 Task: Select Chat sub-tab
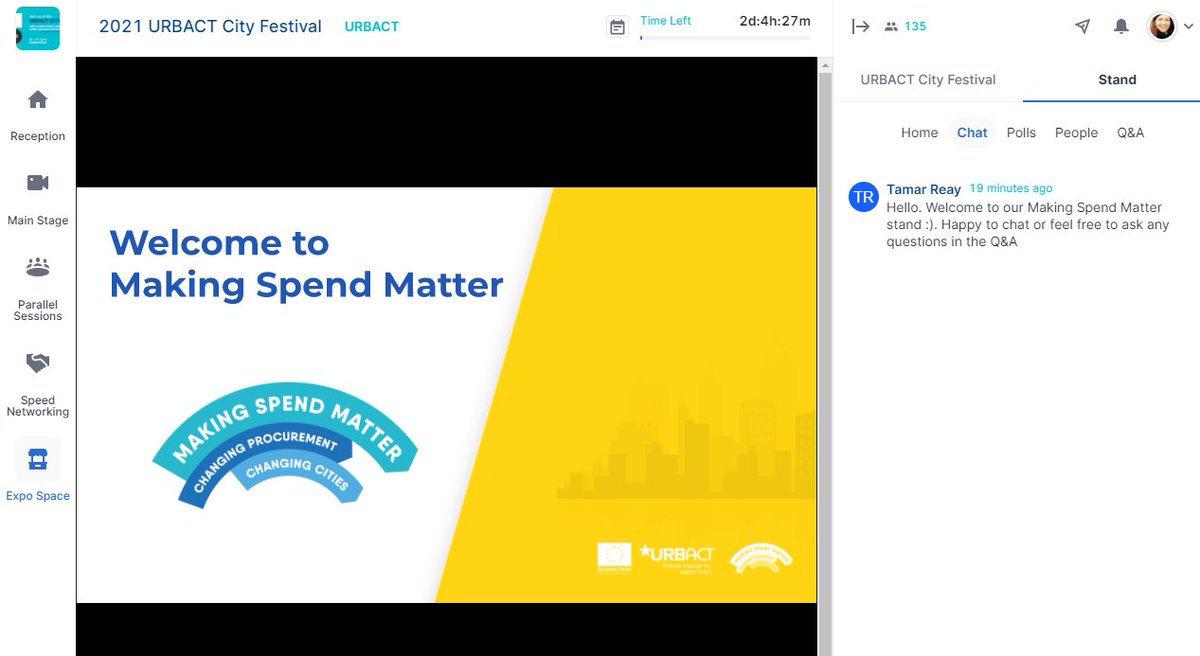pos(972,132)
